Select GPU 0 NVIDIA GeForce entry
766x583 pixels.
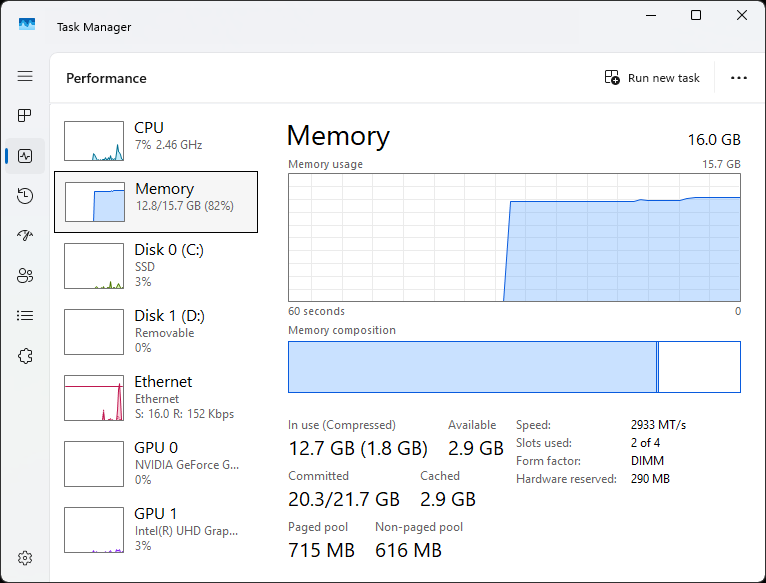point(156,464)
